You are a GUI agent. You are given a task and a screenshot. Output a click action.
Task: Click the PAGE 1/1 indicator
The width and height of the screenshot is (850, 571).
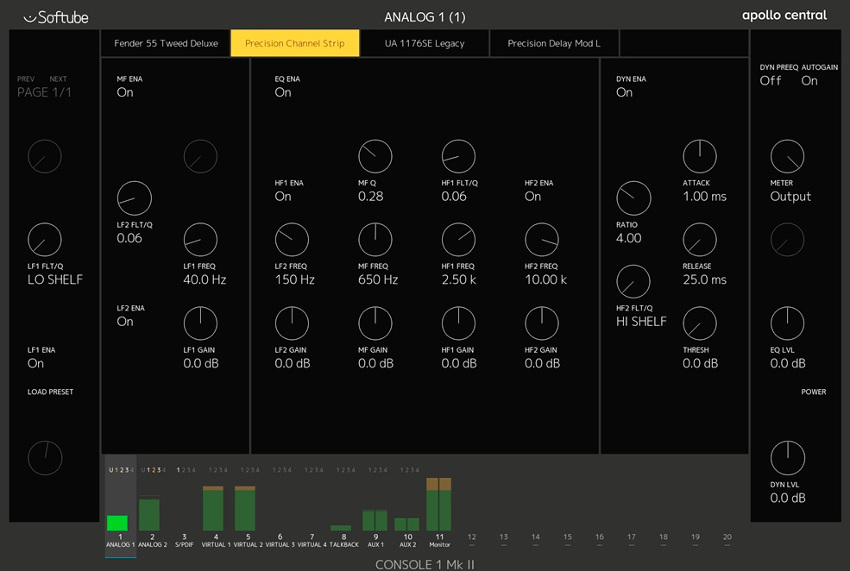[44, 92]
